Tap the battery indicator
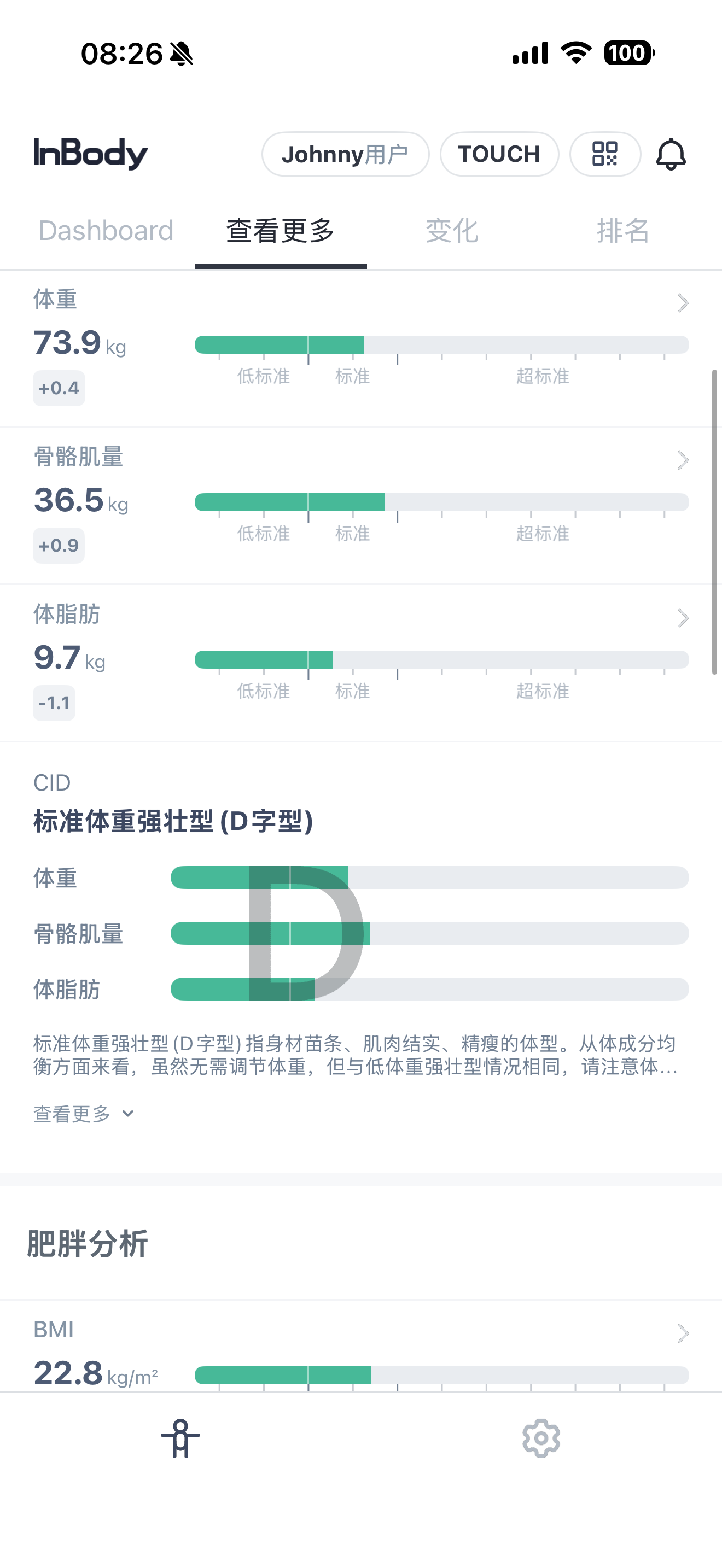722x1568 pixels. [x=629, y=53]
